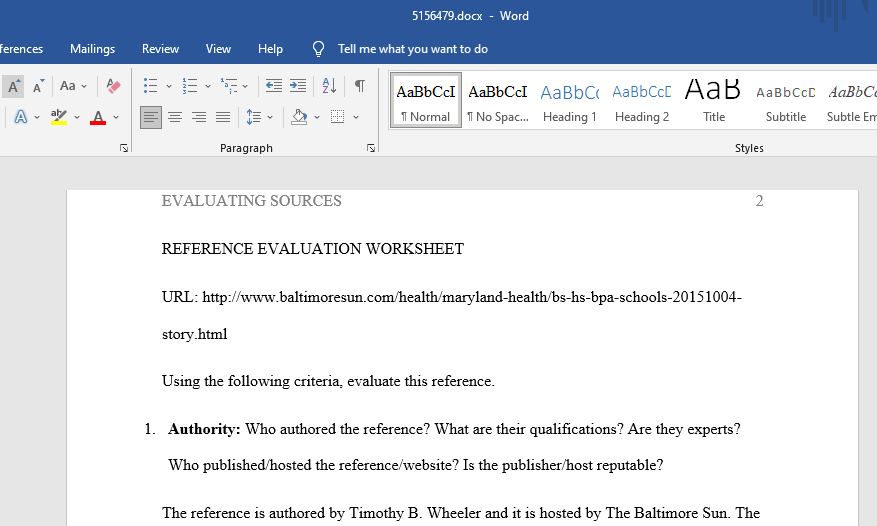Click the Bullets list icon
The height and width of the screenshot is (526, 877).
click(x=150, y=86)
